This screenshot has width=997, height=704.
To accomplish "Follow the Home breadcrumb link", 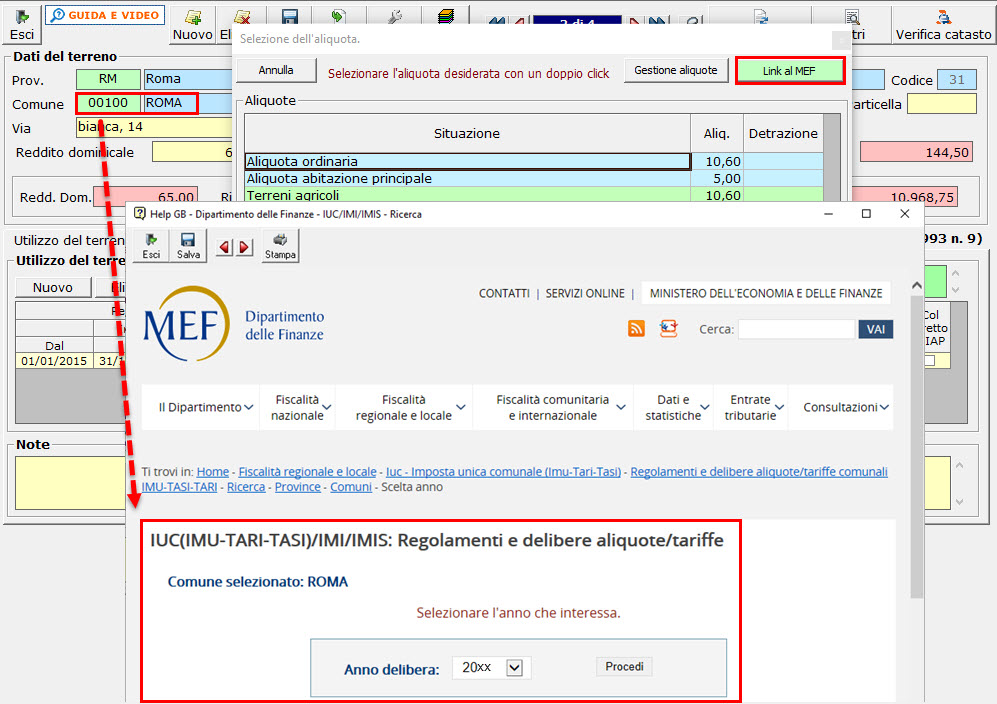I will [213, 472].
